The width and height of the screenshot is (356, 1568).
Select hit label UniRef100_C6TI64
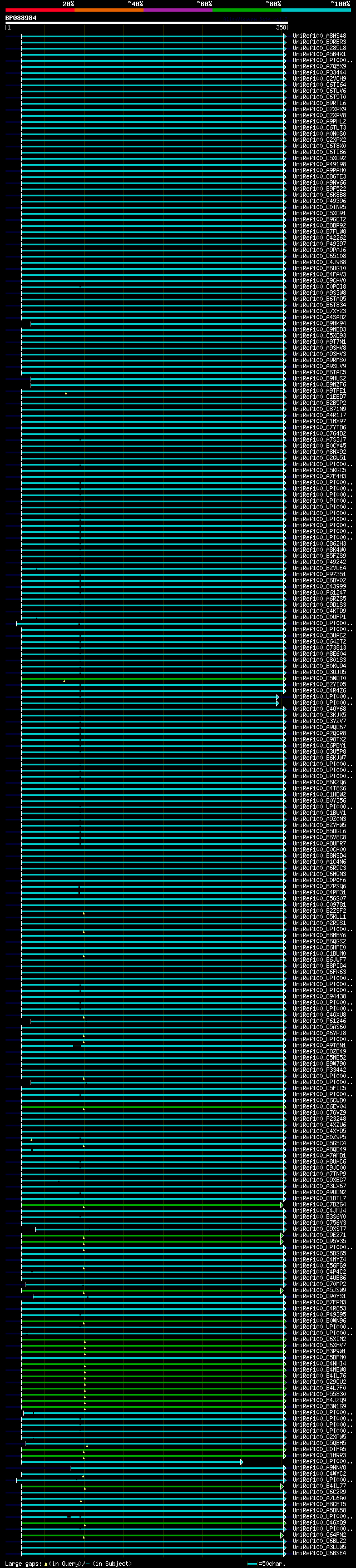pyautogui.click(x=319, y=85)
